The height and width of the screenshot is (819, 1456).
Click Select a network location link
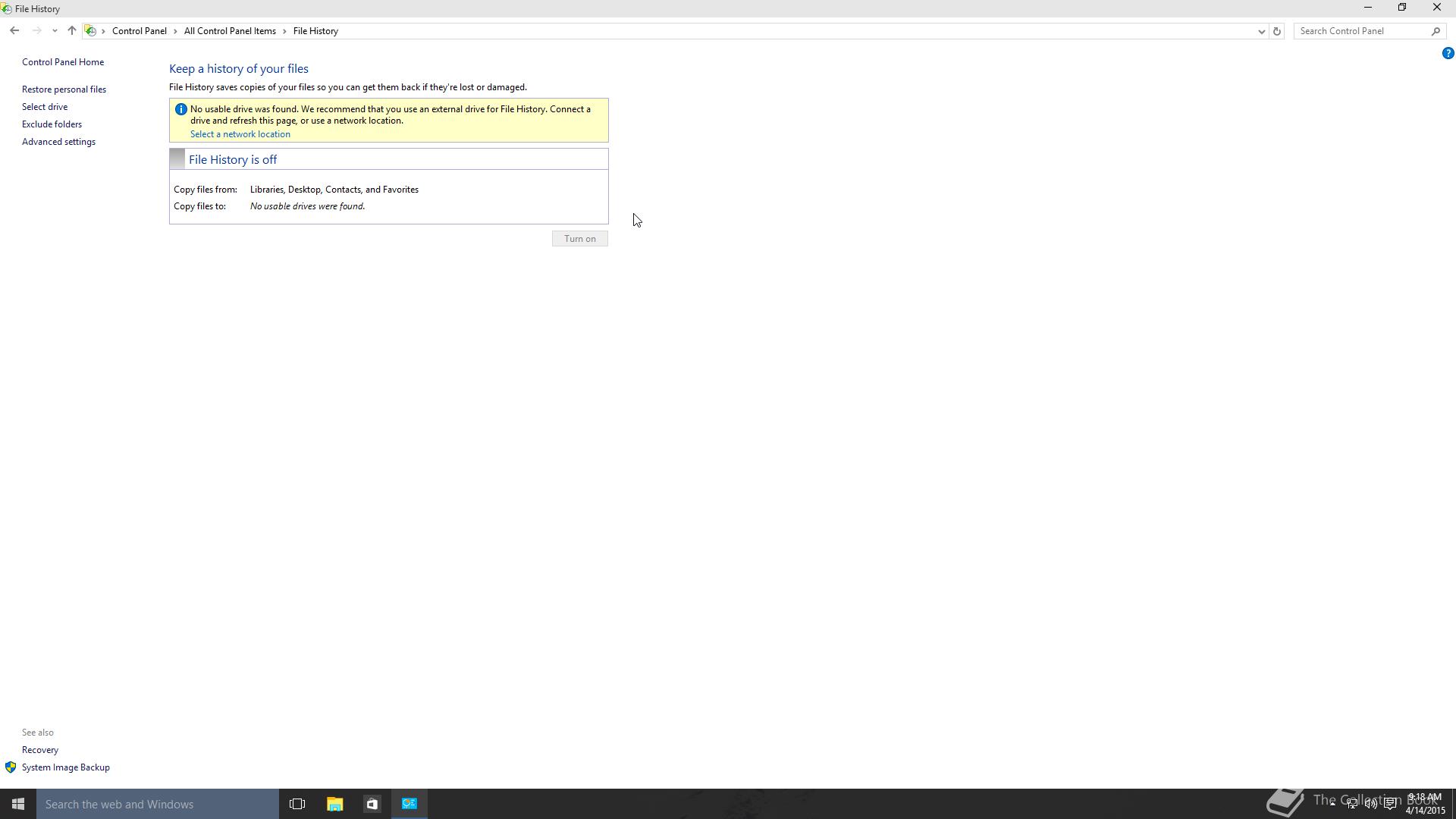tap(240, 134)
